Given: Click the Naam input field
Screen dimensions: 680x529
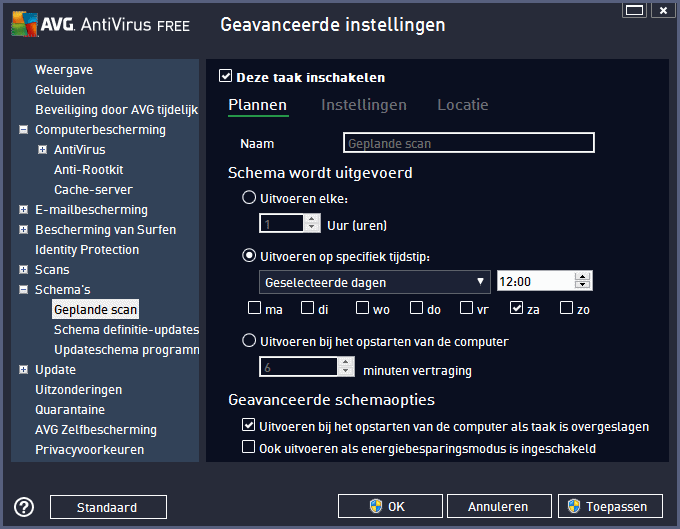Looking at the screenshot, I should pyautogui.click(x=469, y=143).
